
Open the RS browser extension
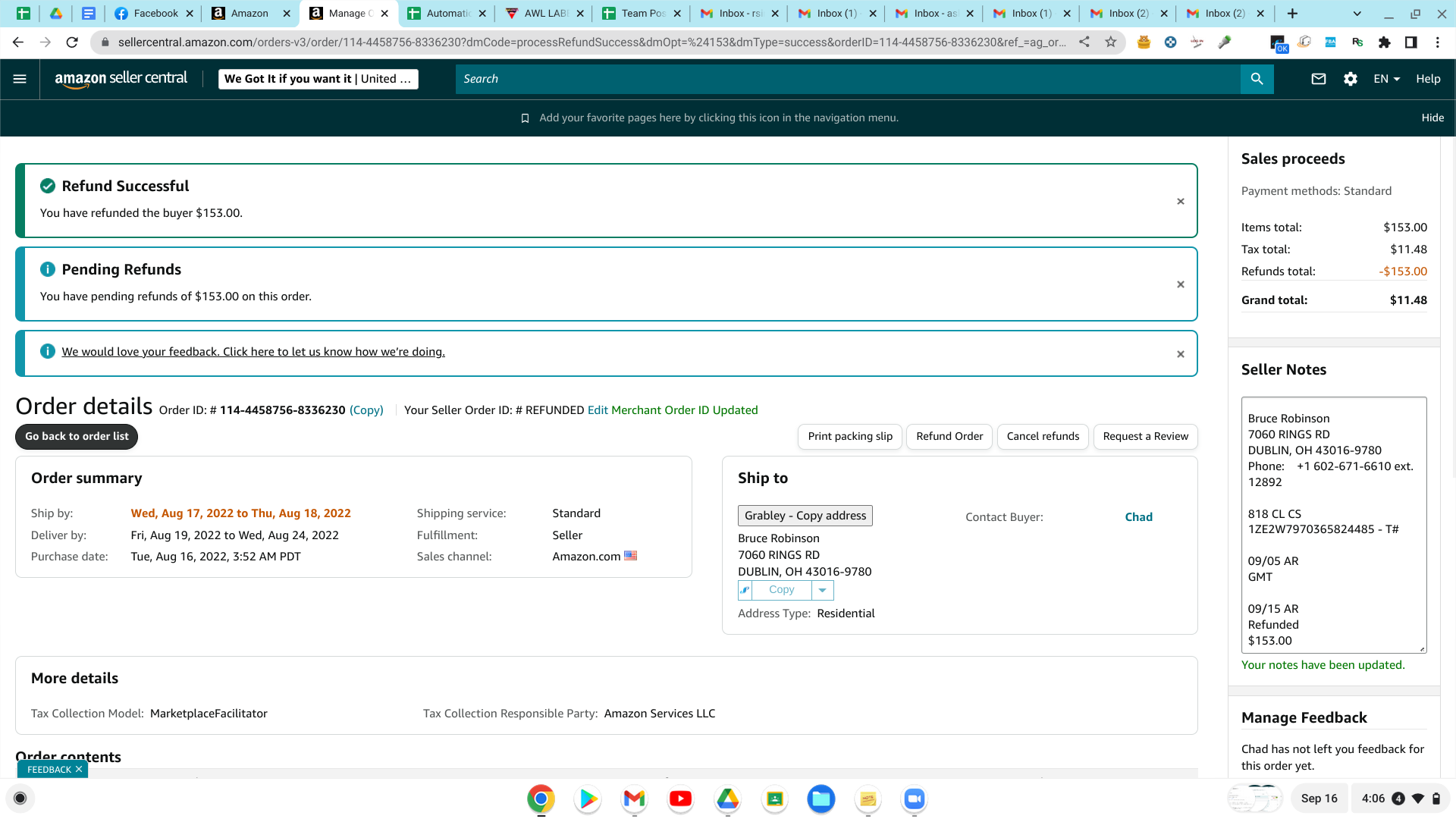coord(1357,42)
